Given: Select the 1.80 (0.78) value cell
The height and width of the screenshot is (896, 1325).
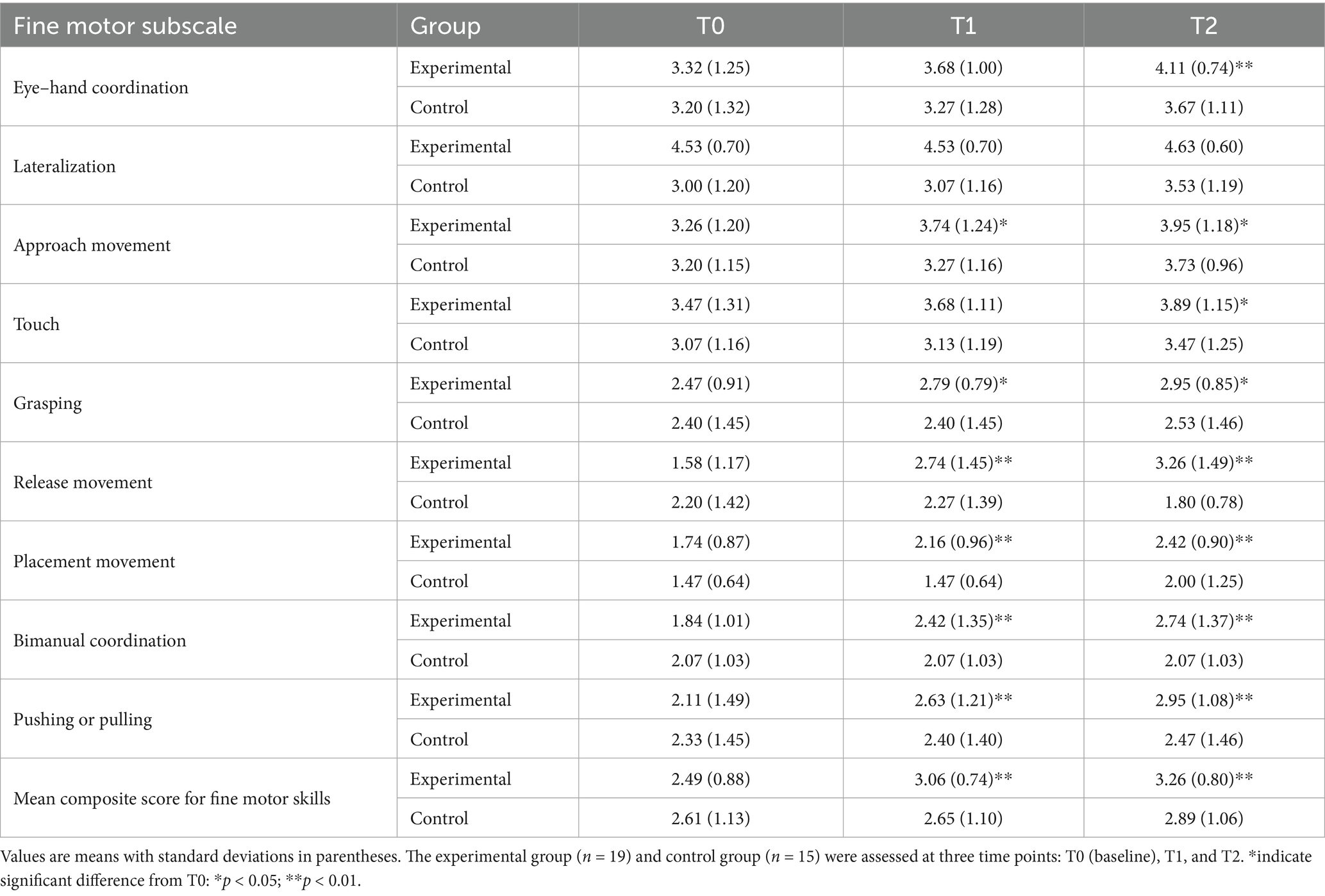Looking at the screenshot, I should (1203, 502).
